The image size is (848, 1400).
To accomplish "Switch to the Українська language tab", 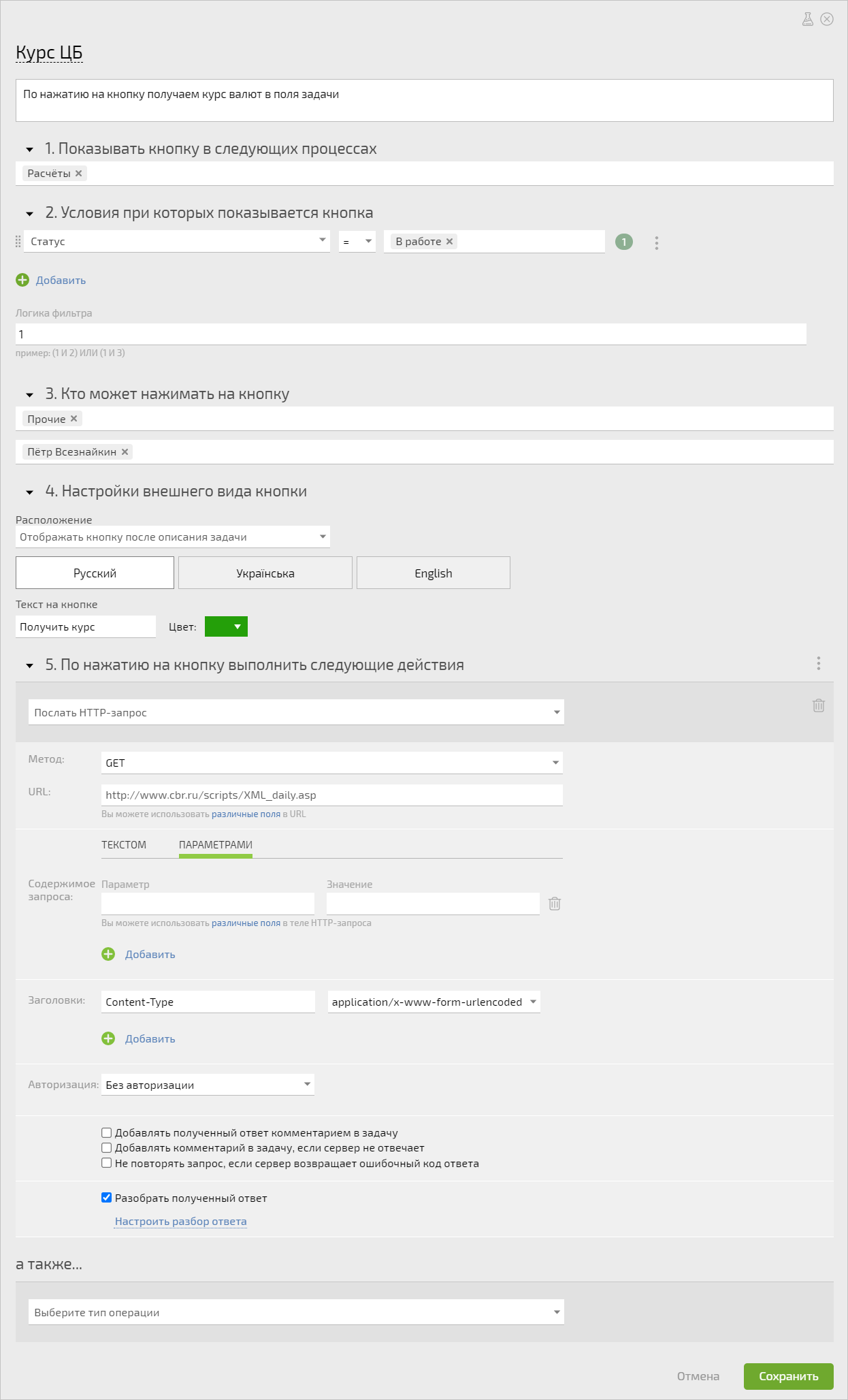I will pyautogui.click(x=265, y=573).
